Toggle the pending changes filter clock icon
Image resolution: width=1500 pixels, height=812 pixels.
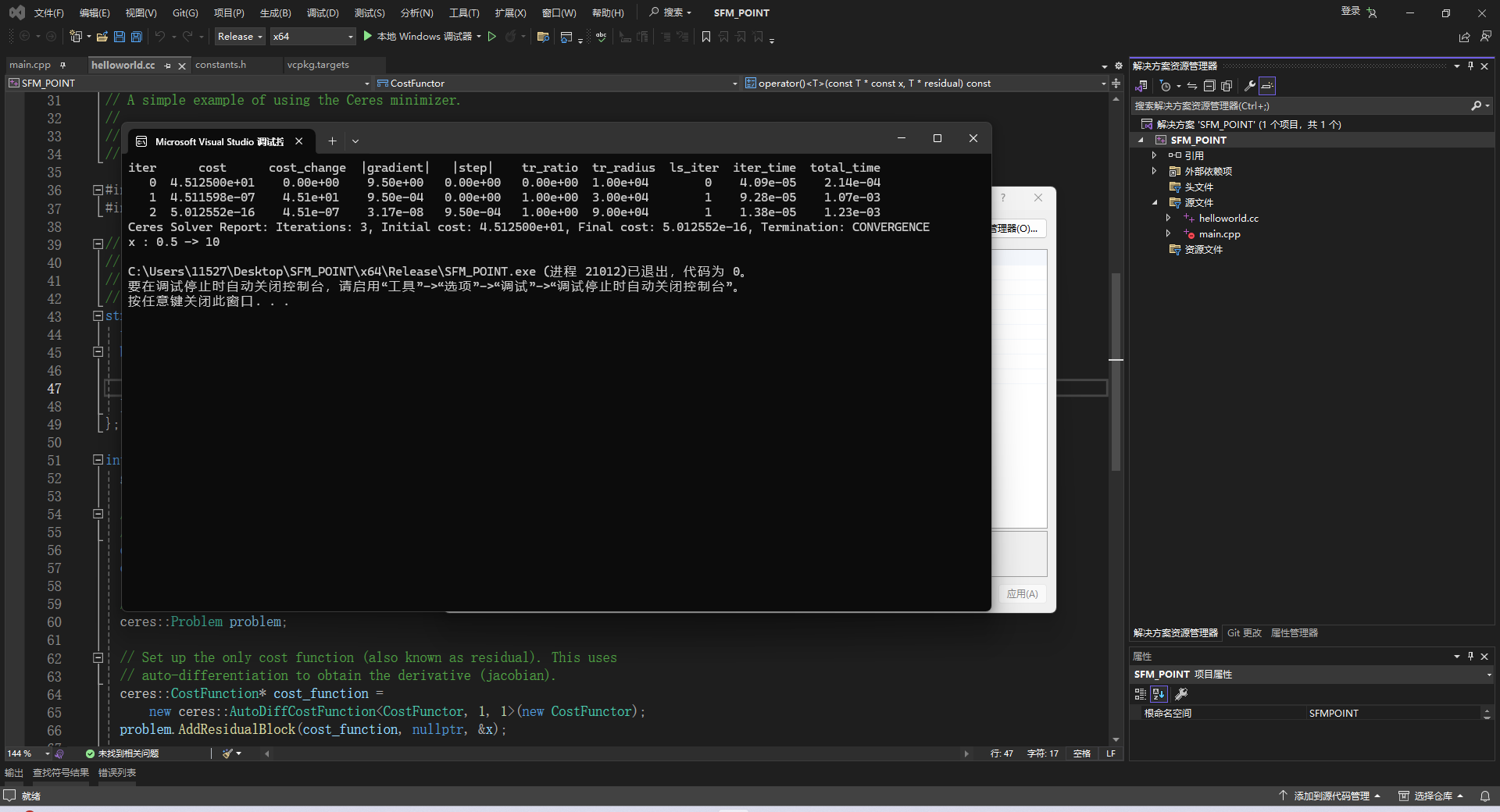coord(1166,86)
